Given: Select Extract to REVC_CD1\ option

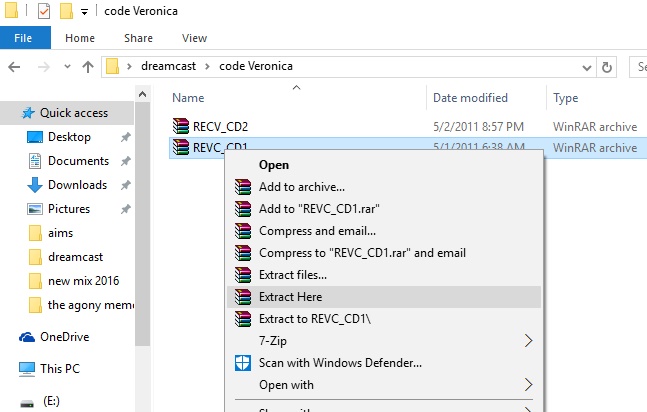Looking at the screenshot, I should (x=384, y=319).
